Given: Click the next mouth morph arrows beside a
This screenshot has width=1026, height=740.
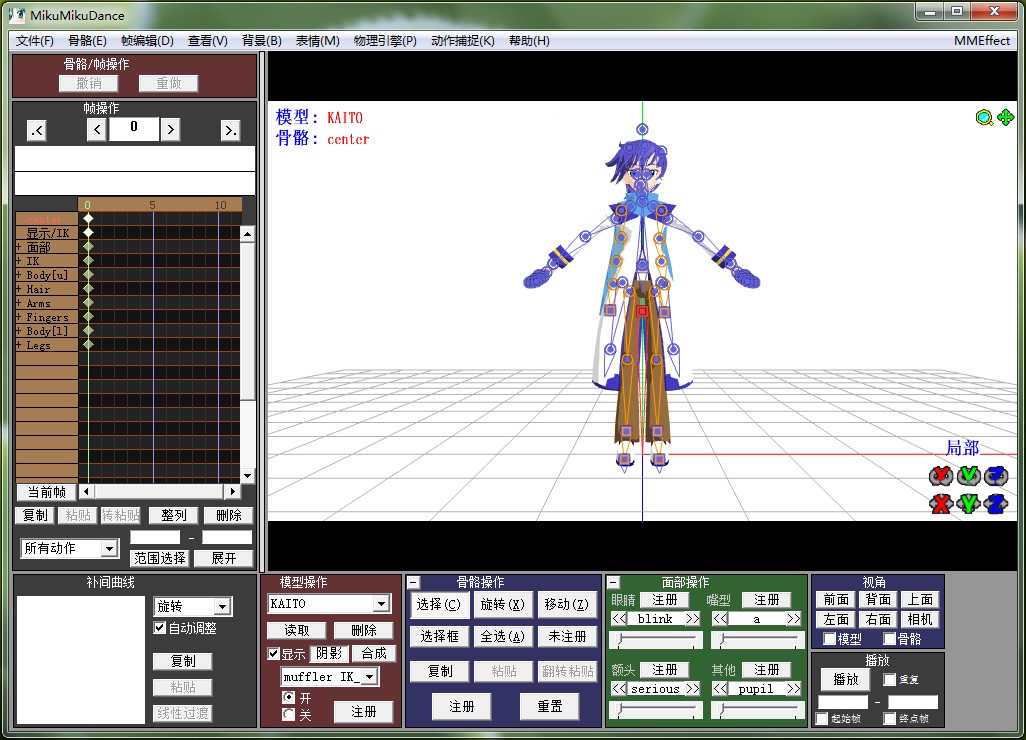Looking at the screenshot, I should [794, 618].
